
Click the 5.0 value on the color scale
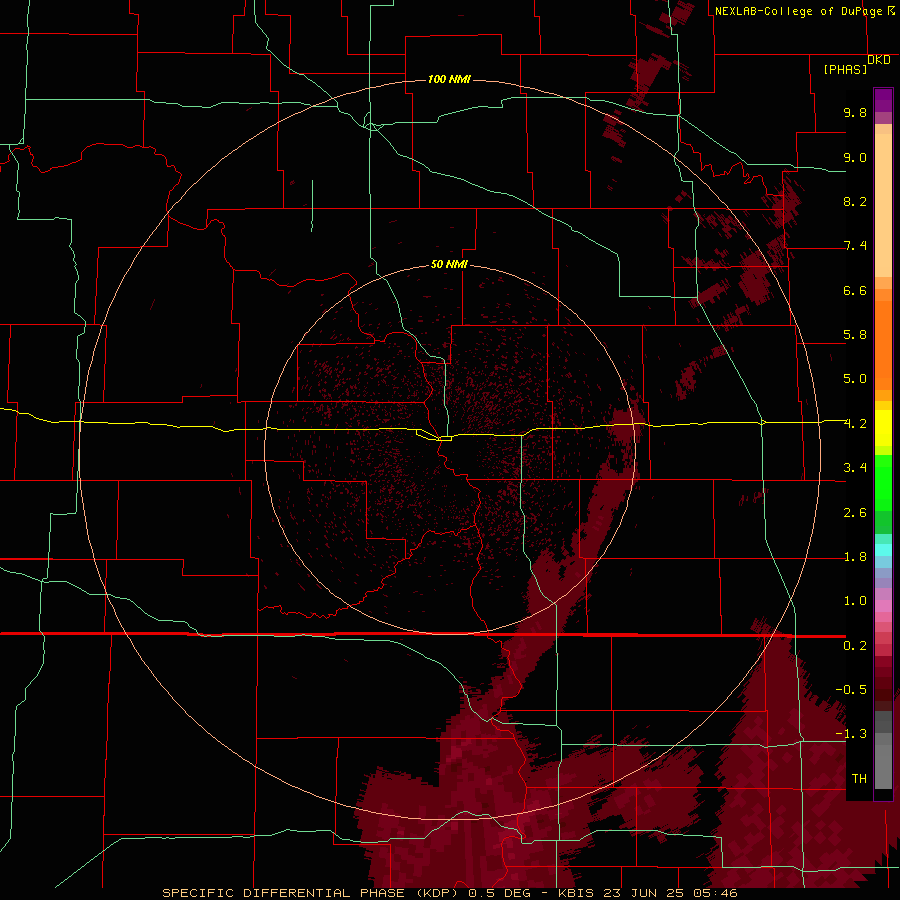[855, 379]
